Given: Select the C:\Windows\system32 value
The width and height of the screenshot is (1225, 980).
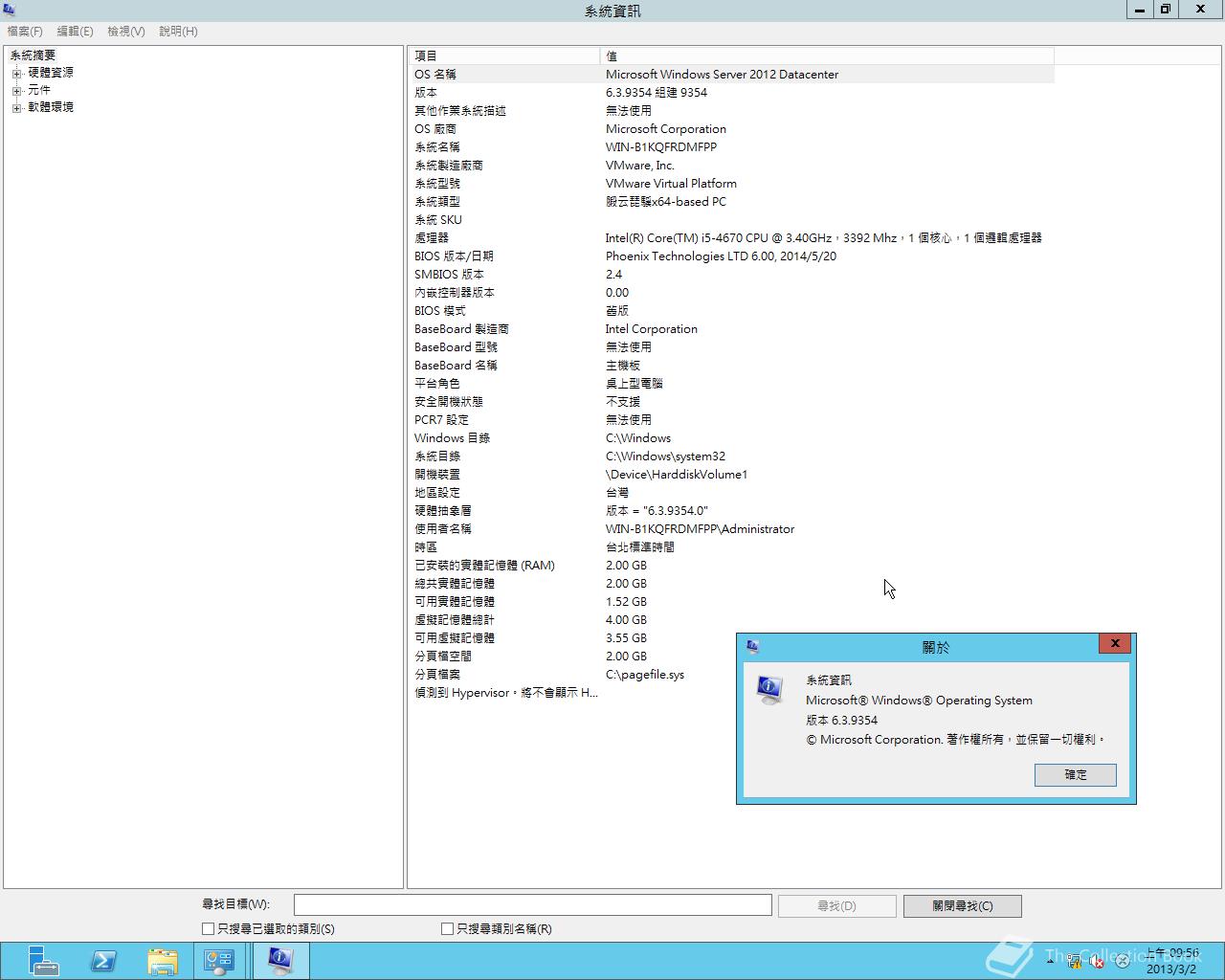Looking at the screenshot, I should click(x=666, y=456).
